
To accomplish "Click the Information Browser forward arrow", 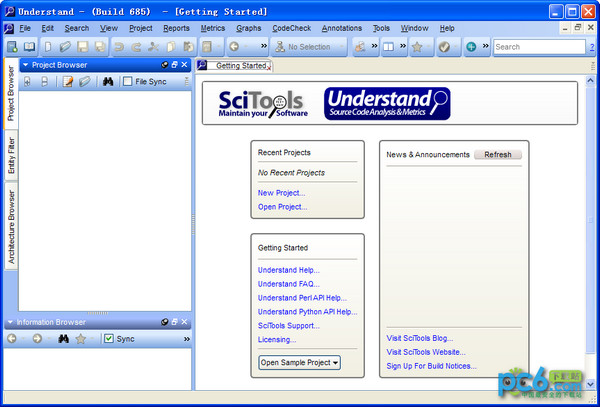I will tap(37, 339).
